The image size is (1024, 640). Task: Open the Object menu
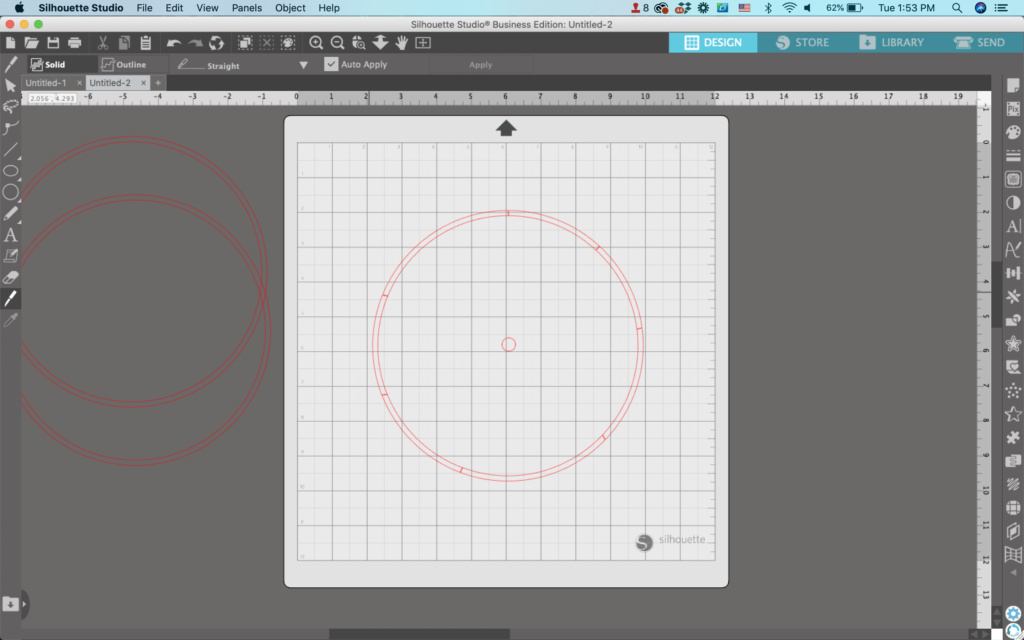pyautogui.click(x=290, y=8)
